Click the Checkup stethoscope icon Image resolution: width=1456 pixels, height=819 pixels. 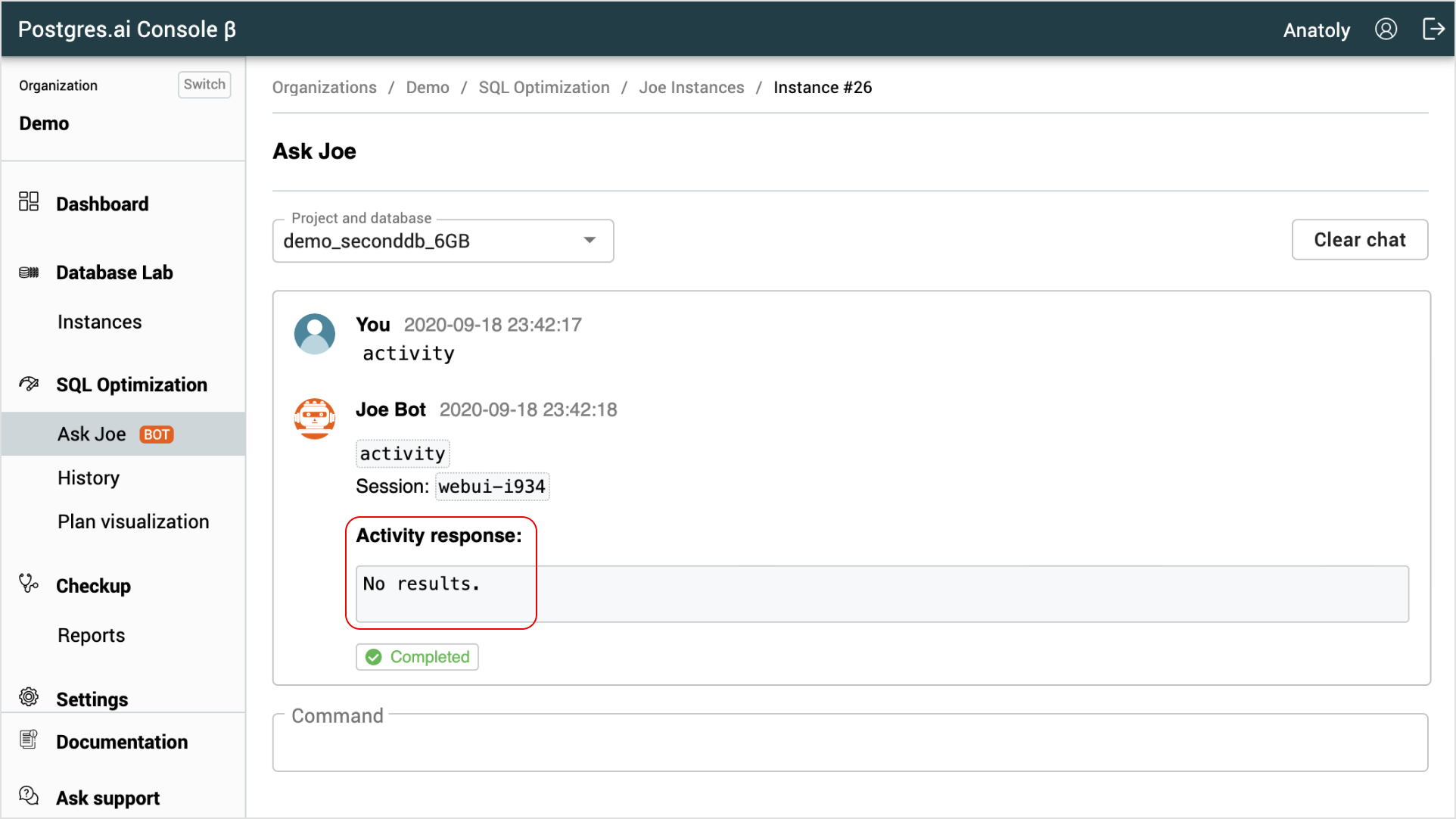(29, 584)
